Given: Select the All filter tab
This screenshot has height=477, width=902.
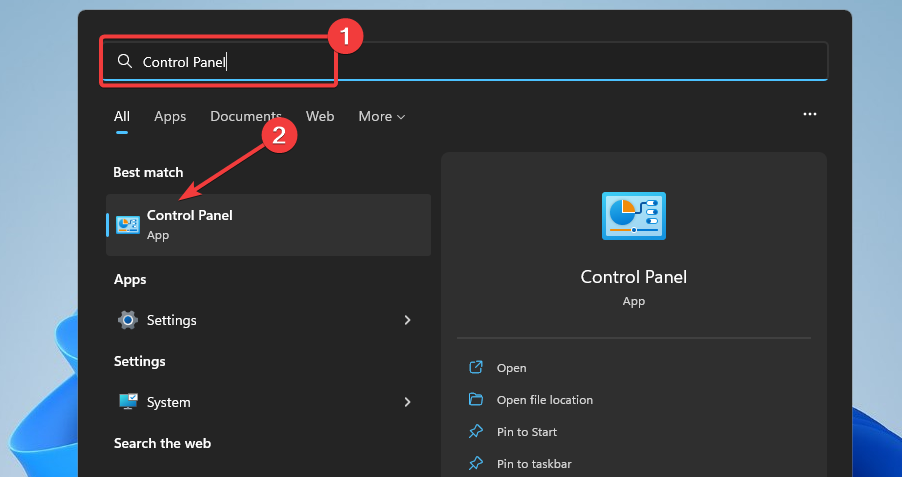Looking at the screenshot, I should (122, 116).
